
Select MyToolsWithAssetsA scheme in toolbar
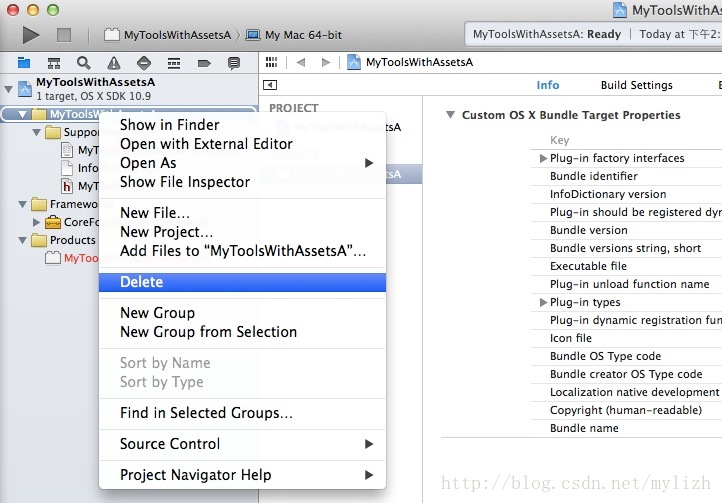pos(168,35)
